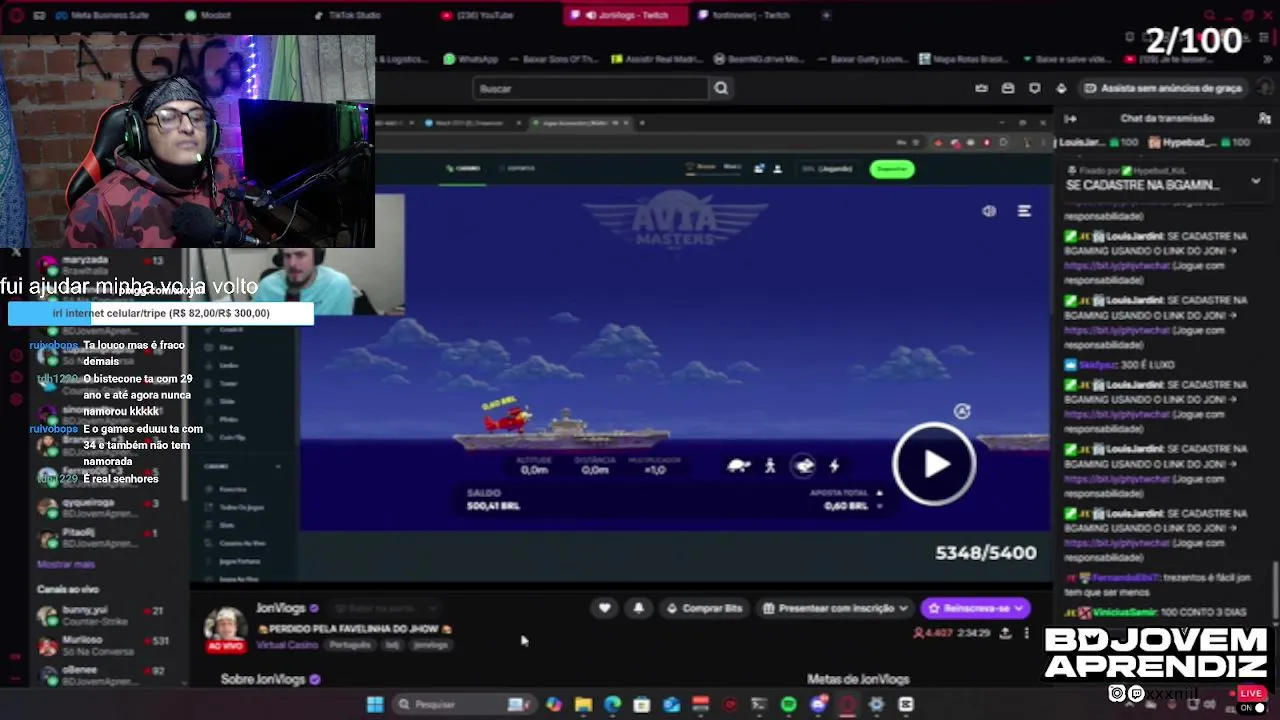Open Twitch whispers chat bubble icon
1280x720 pixels.
[1035, 88]
